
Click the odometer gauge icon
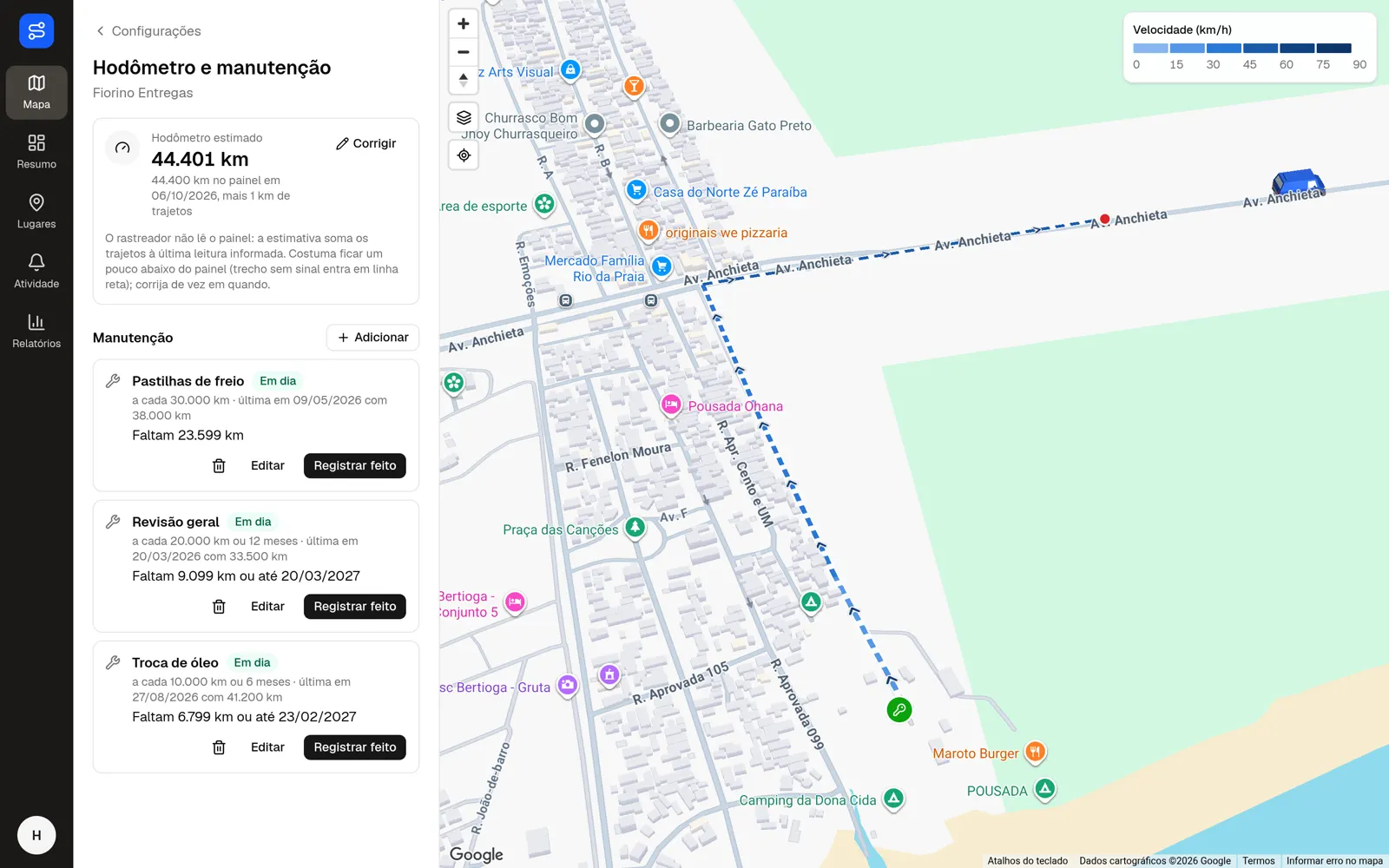point(122,148)
